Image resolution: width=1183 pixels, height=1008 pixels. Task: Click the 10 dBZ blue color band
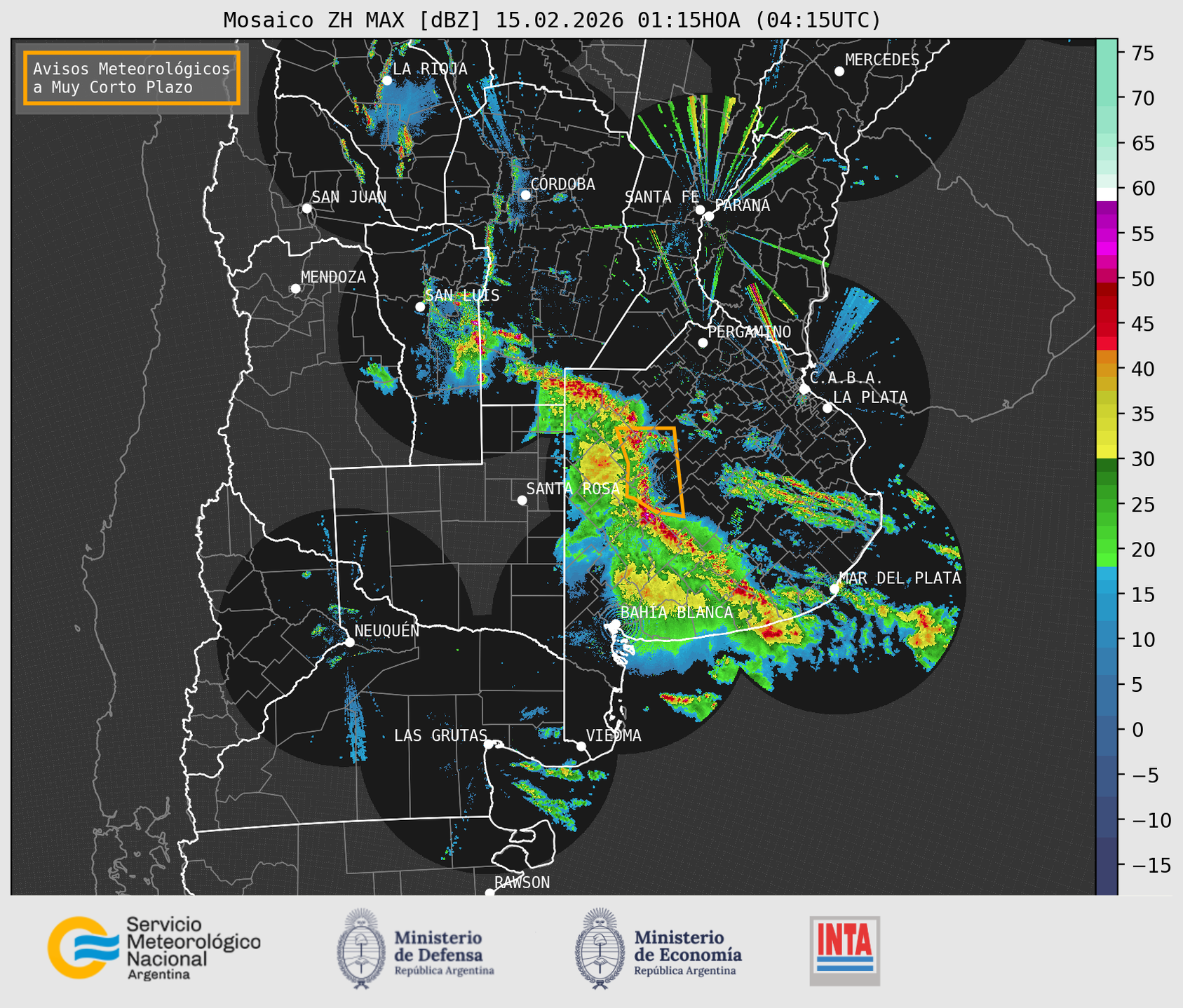pos(1107,639)
